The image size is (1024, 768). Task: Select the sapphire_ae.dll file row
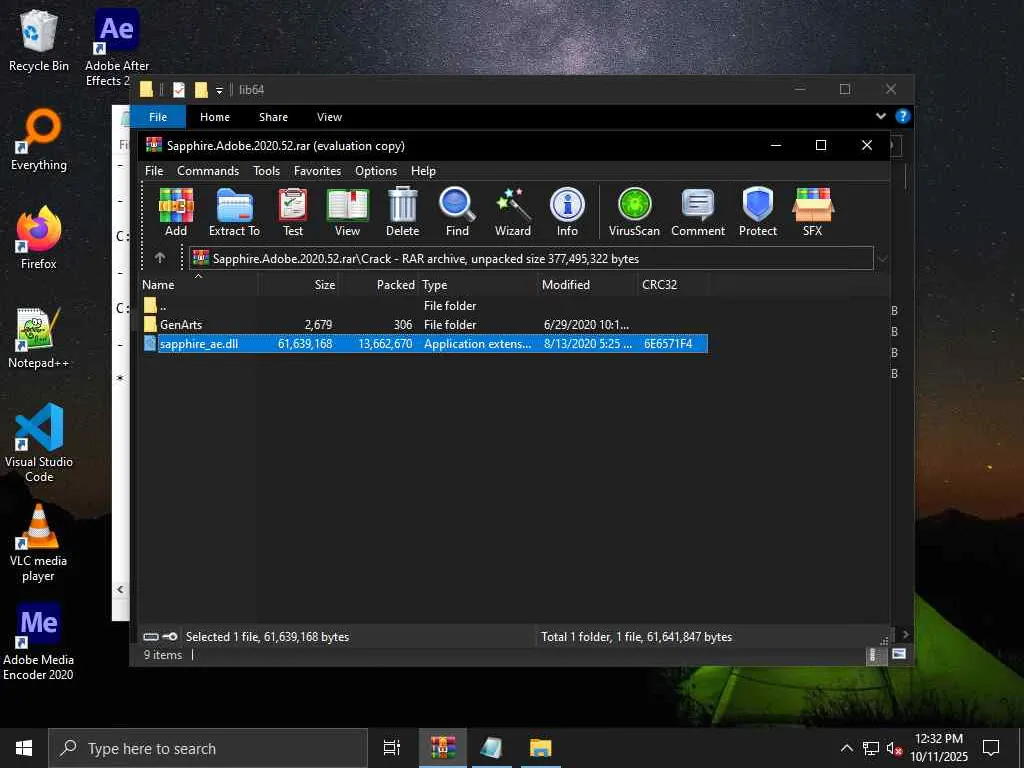pyautogui.click(x=424, y=344)
